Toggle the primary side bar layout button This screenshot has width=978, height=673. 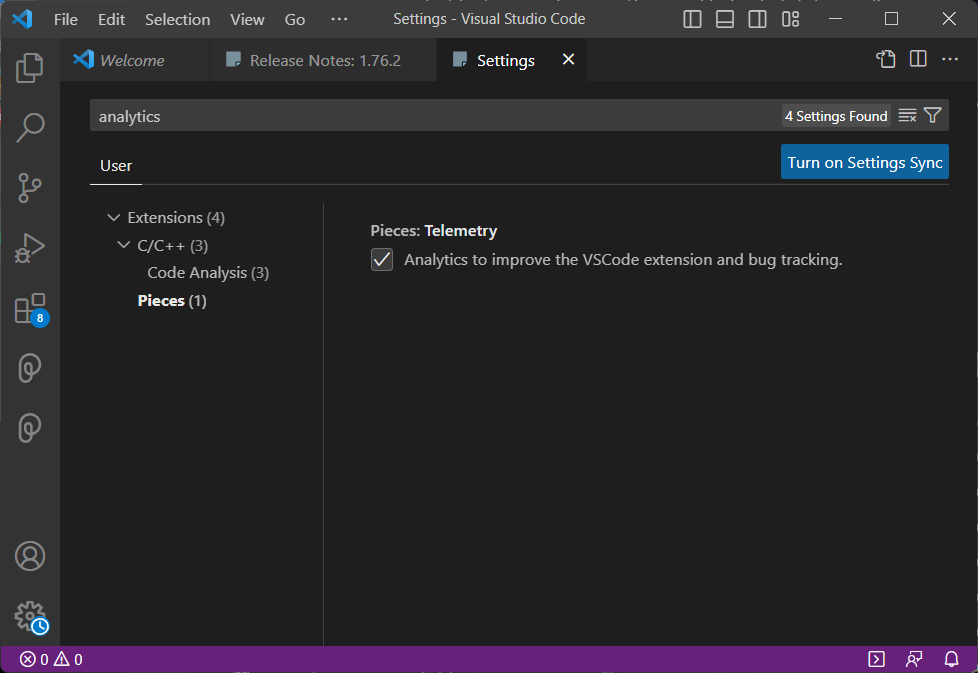tap(692, 19)
